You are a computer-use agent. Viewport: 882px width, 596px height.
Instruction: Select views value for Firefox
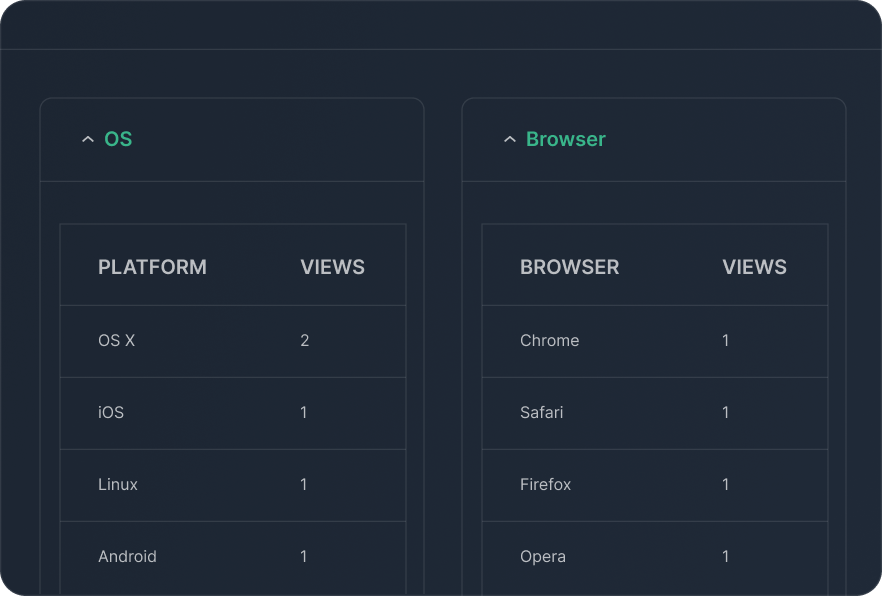click(x=726, y=484)
